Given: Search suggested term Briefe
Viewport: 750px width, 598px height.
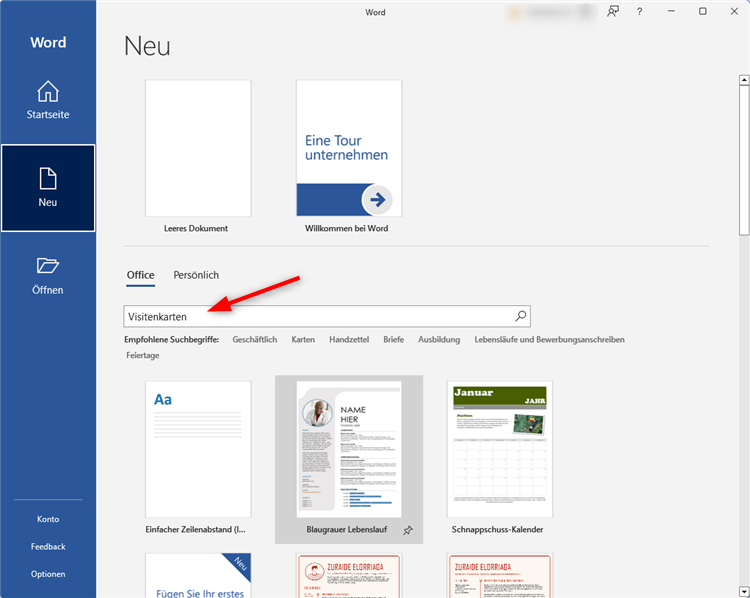Looking at the screenshot, I should point(394,340).
